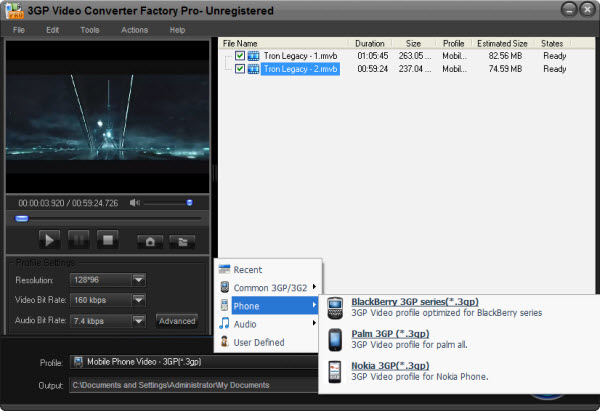The height and width of the screenshot is (411, 600).
Task: Take a snapshot with camera icon
Action: [150, 241]
